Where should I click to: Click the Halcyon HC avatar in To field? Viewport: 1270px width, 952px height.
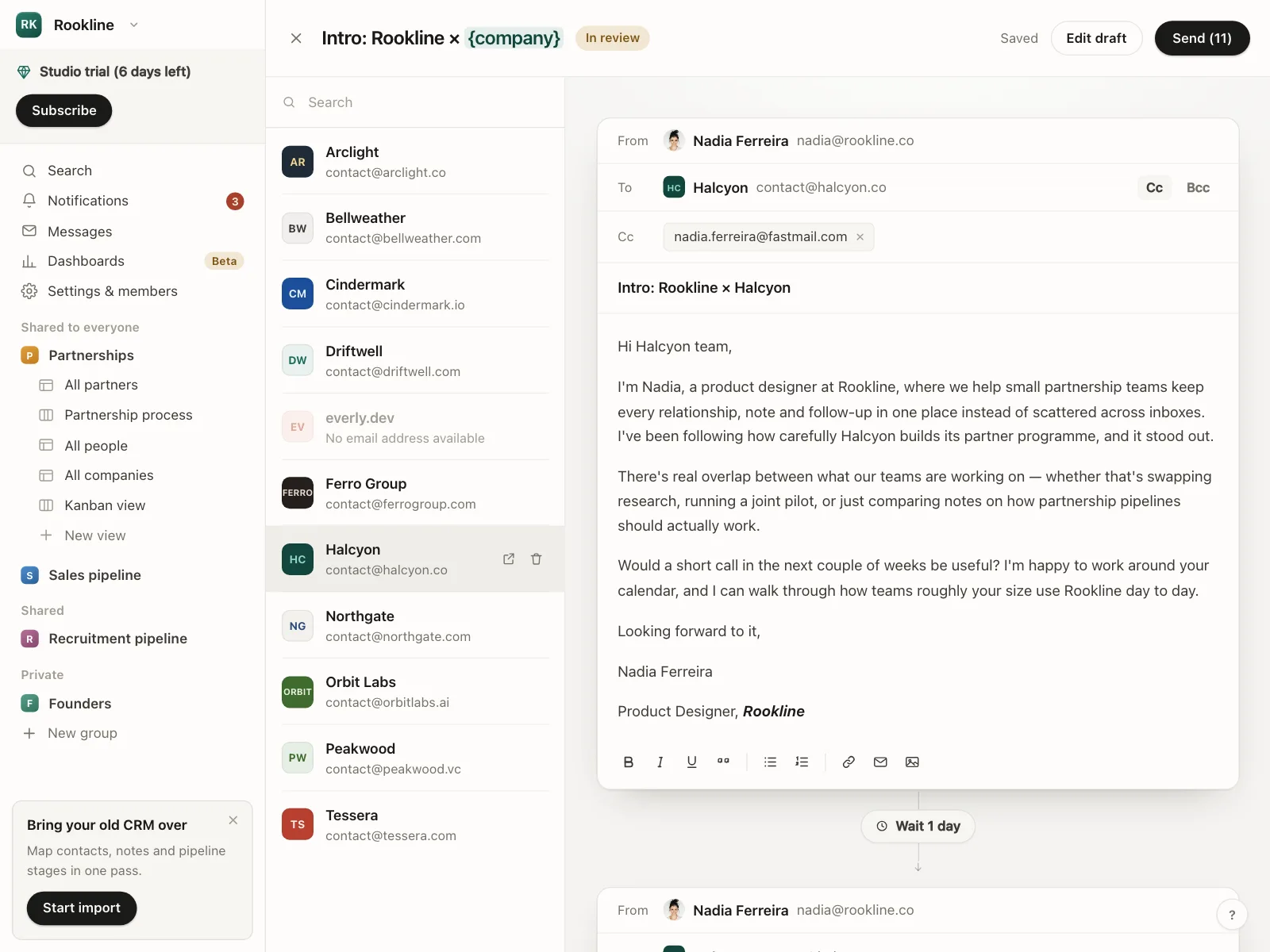click(x=674, y=187)
